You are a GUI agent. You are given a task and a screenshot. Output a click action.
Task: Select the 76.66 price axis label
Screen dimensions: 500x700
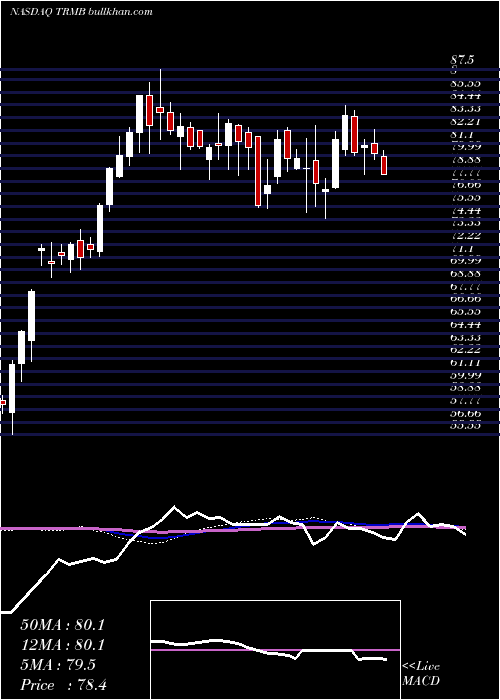465,184
